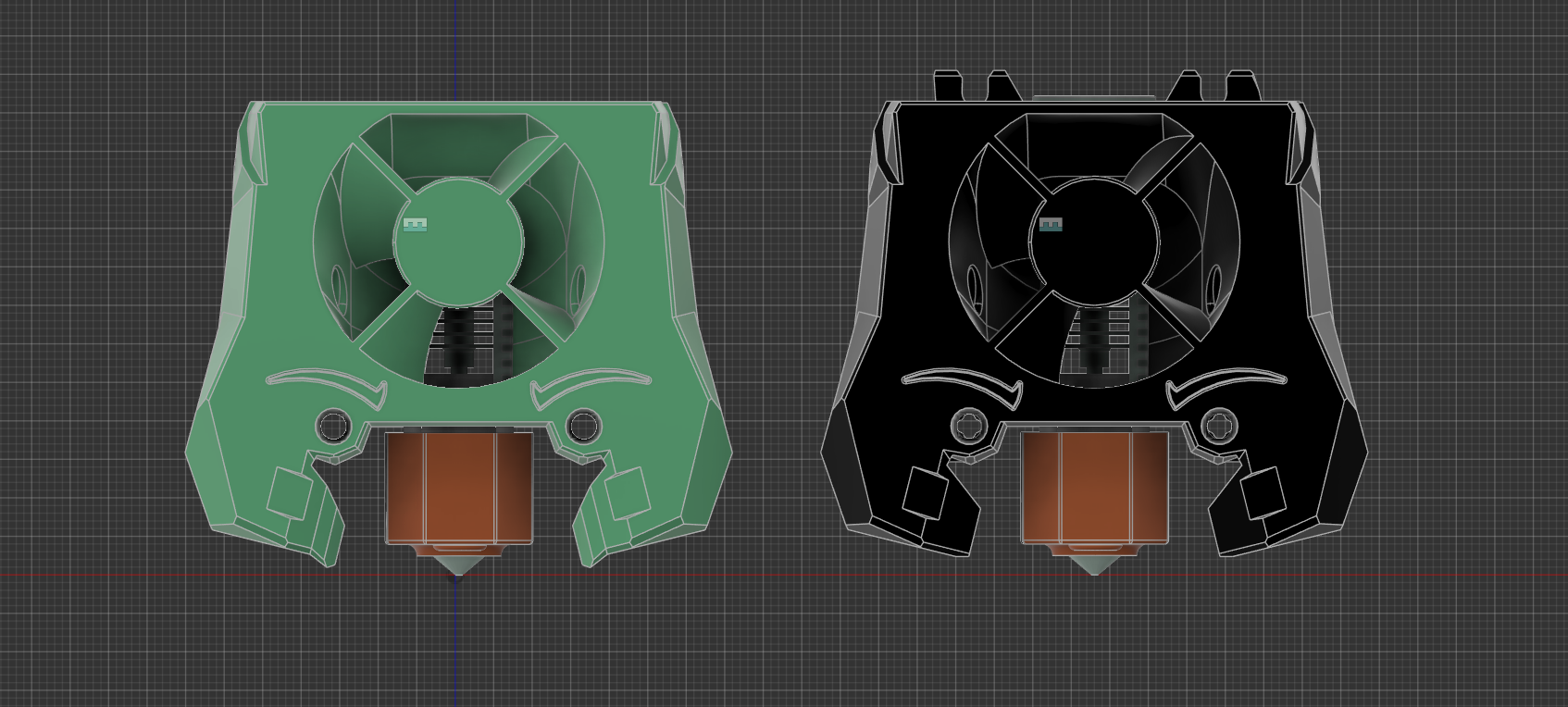The height and width of the screenshot is (707, 1568).
Task: Click the small teal emblem on black fan hub
Action: 1051,224
